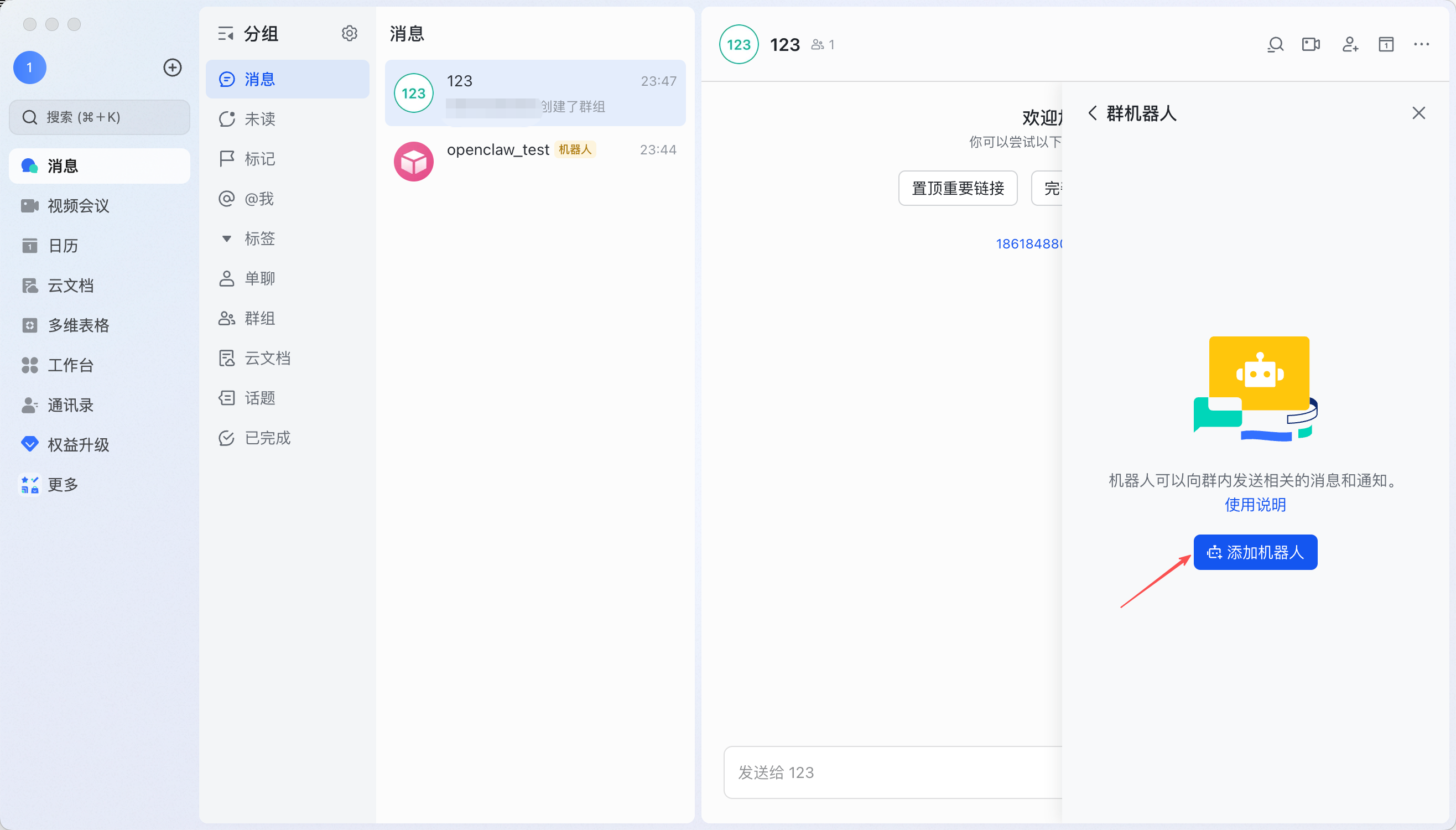This screenshot has width=1456, height=830.
Task: Open 更多 in left navigation
Action: [x=63, y=485]
